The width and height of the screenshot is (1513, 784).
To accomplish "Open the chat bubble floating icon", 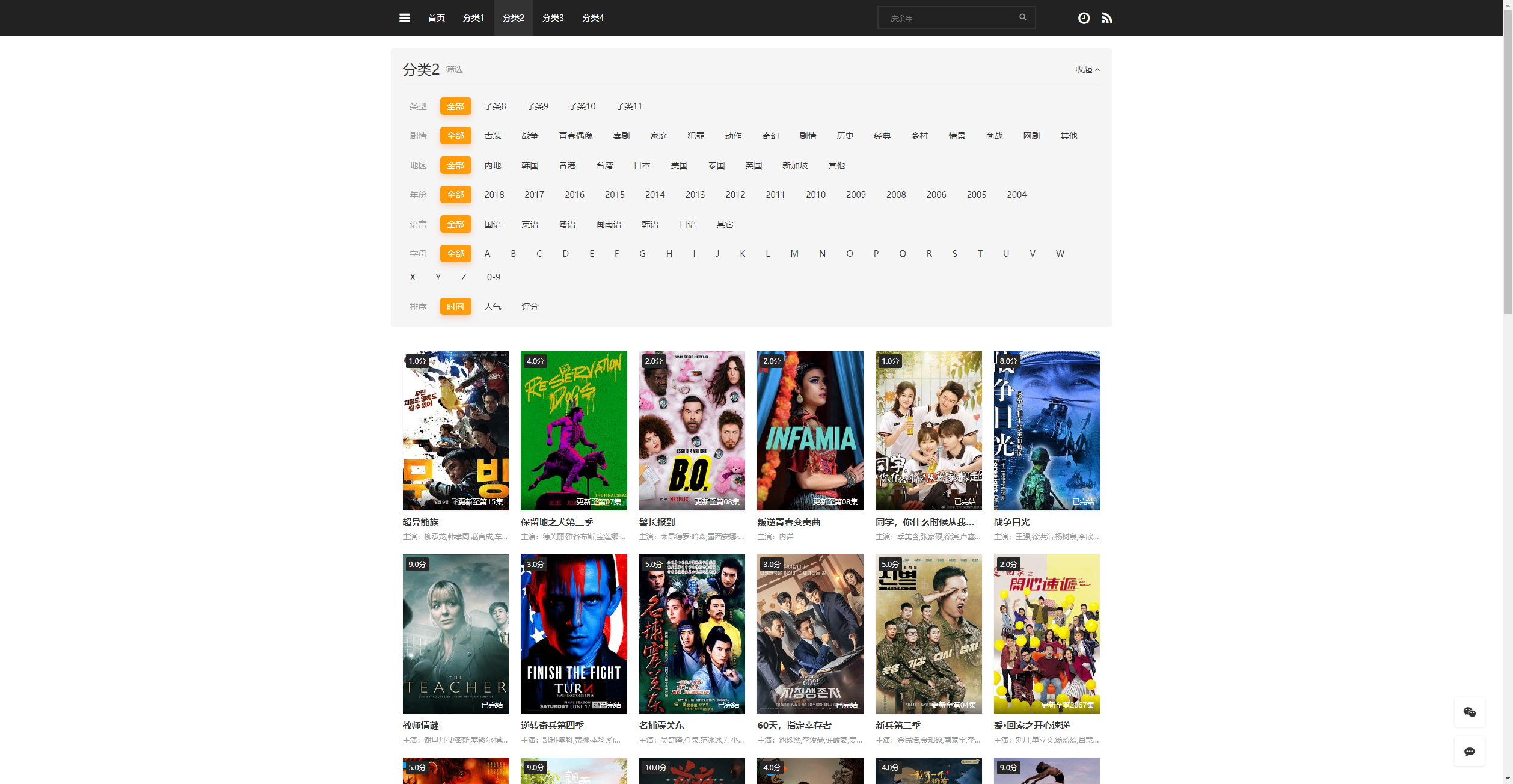I will click(1469, 752).
